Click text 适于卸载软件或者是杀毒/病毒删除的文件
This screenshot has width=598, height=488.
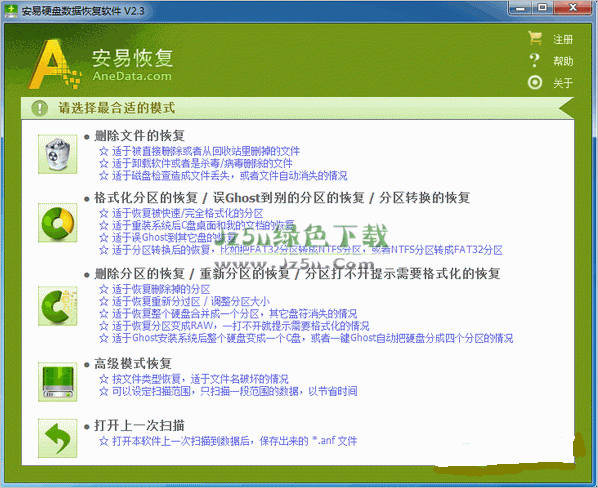pyautogui.click(x=202, y=164)
